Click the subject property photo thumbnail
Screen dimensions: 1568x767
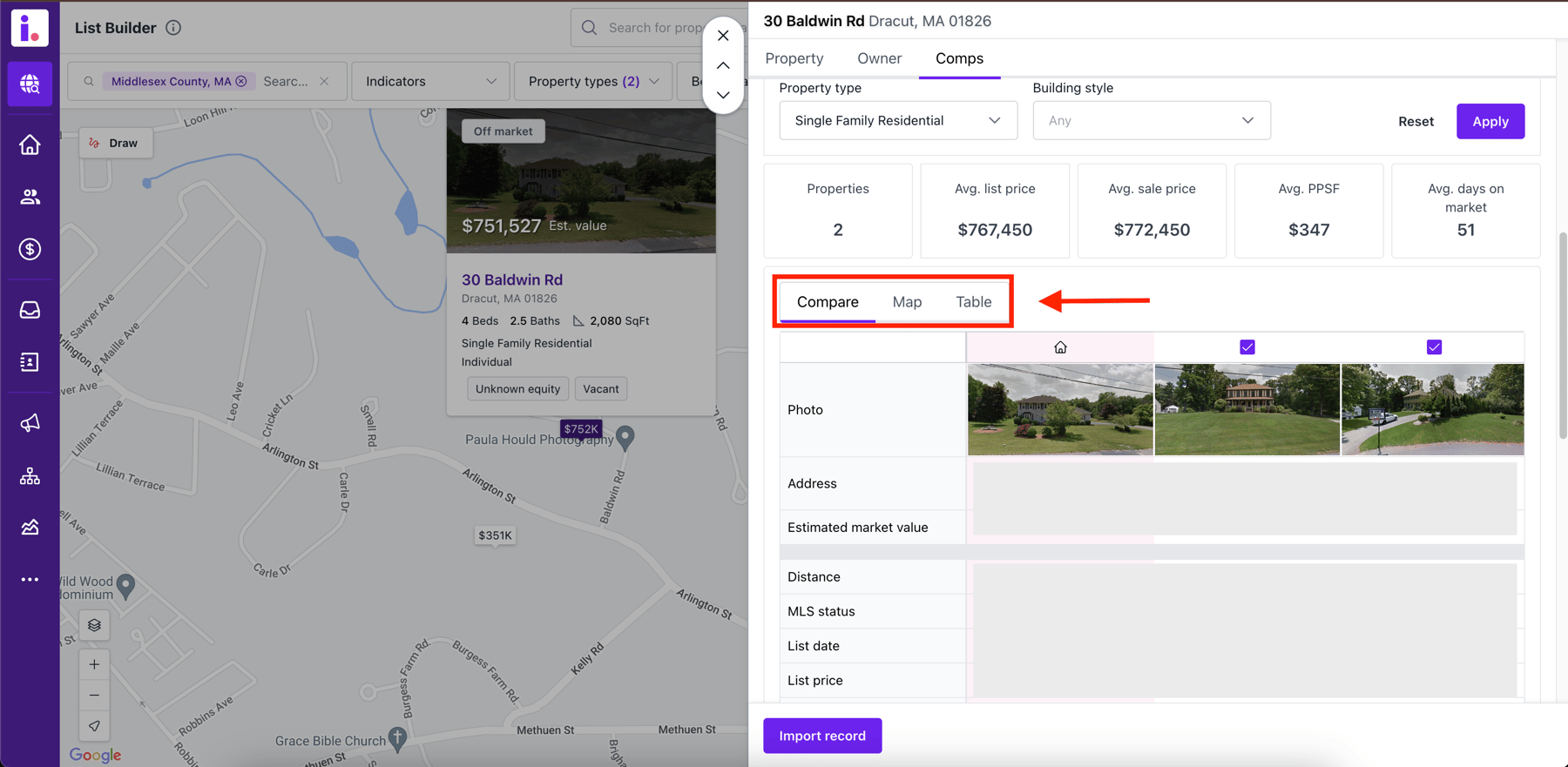(x=1060, y=409)
